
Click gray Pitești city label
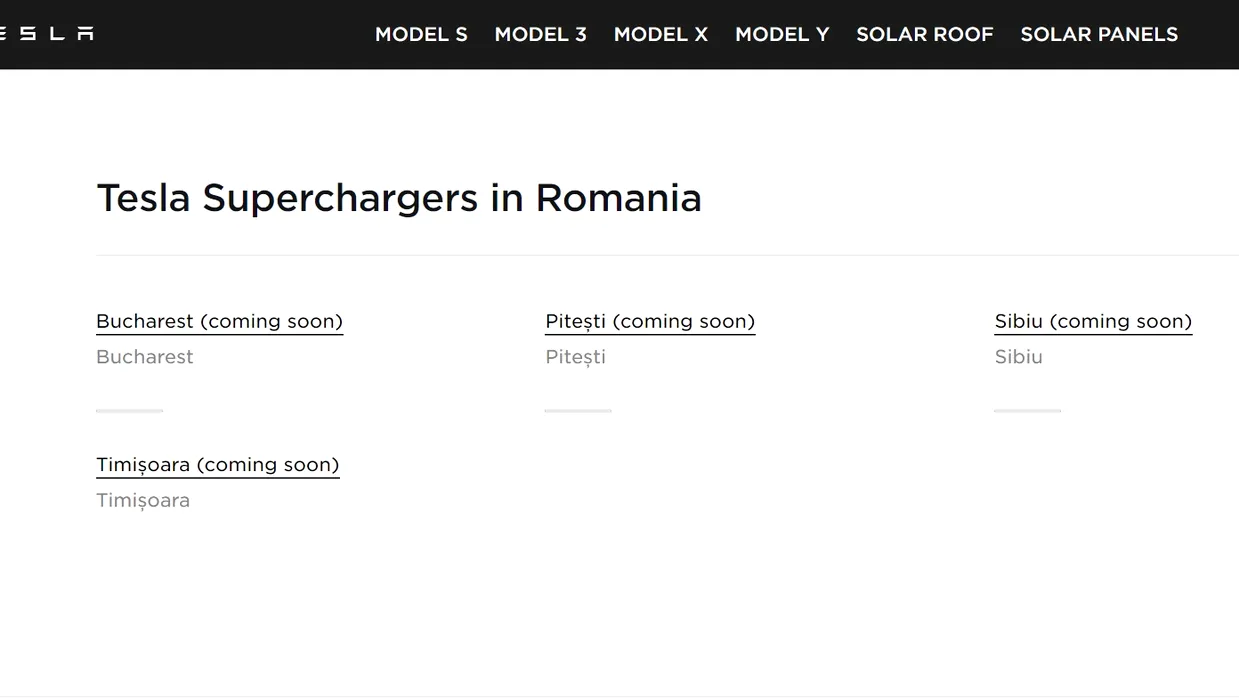coord(575,357)
